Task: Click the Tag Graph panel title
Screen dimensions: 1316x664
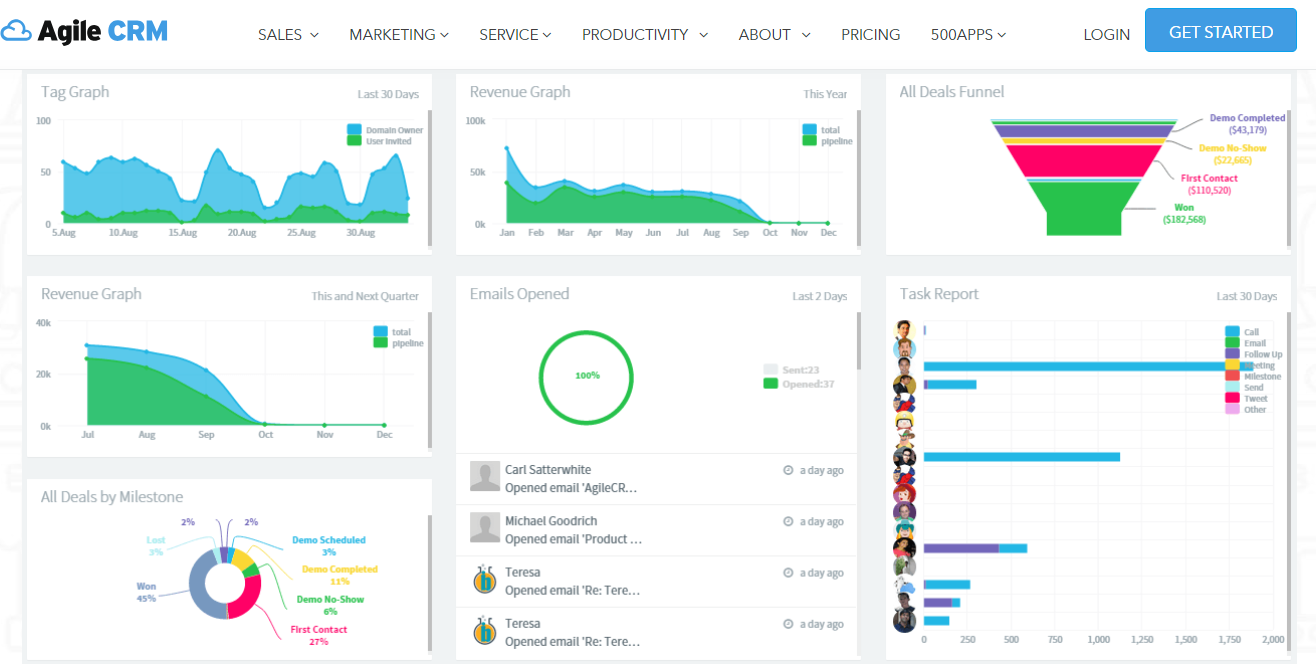Action: [x=75, y=92]
